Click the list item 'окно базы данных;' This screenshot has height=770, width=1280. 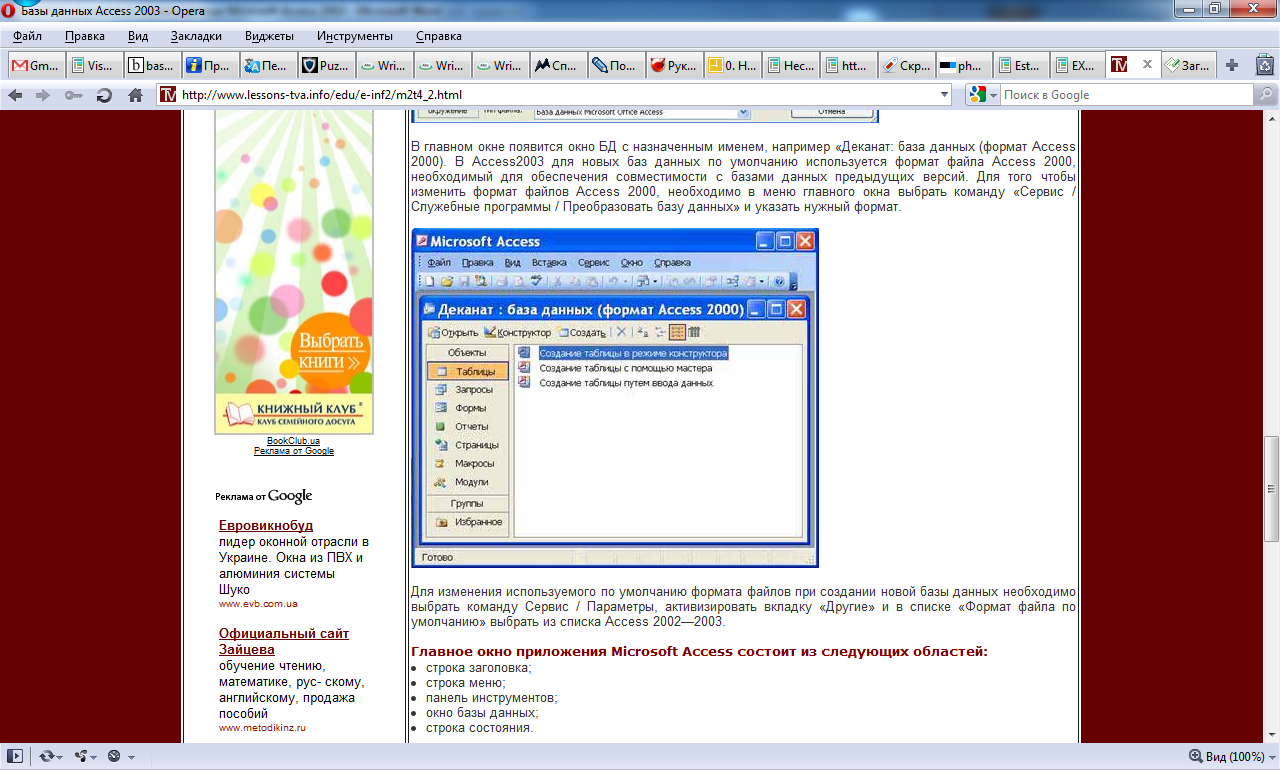(482, 712)
